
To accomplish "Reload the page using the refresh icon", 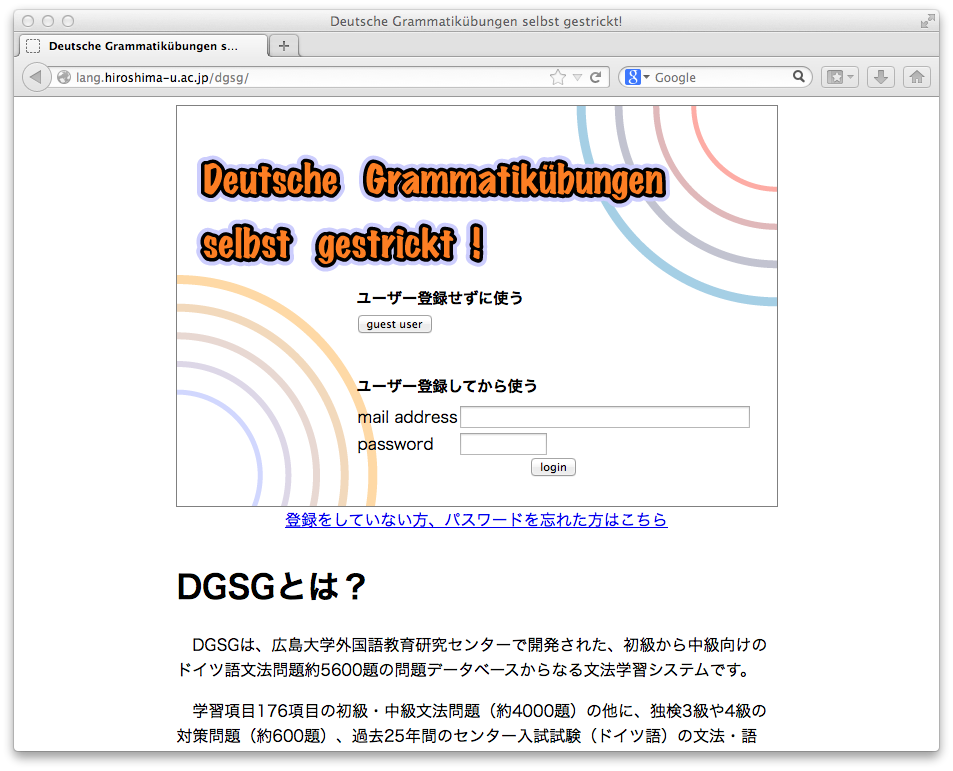I will [x=596, y=77].
